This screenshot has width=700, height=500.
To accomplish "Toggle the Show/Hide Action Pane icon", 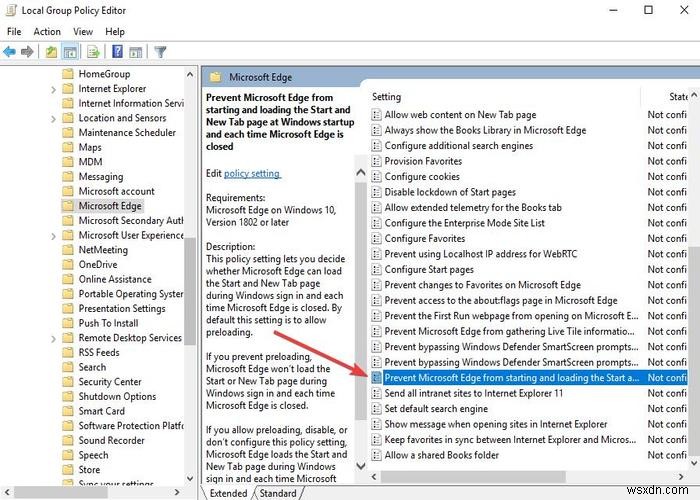I will click(136, 52).
